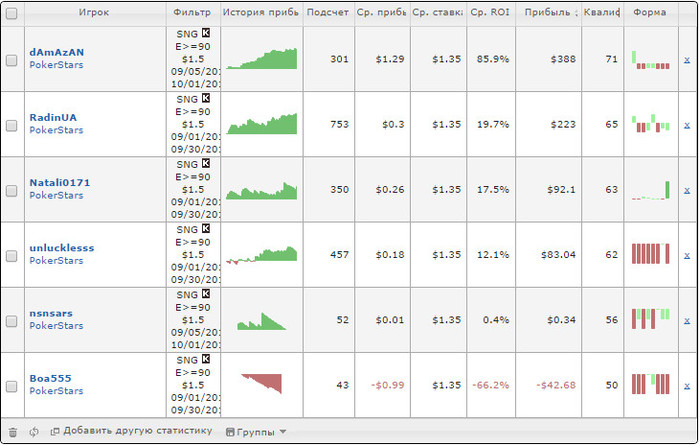Check the box for dAmAzAN

click(x=12, y=60)
